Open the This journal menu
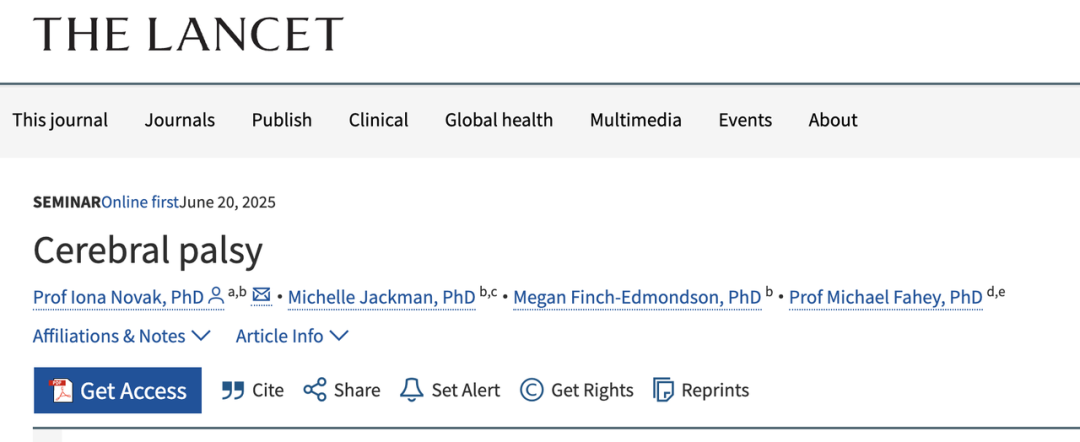 60,120
